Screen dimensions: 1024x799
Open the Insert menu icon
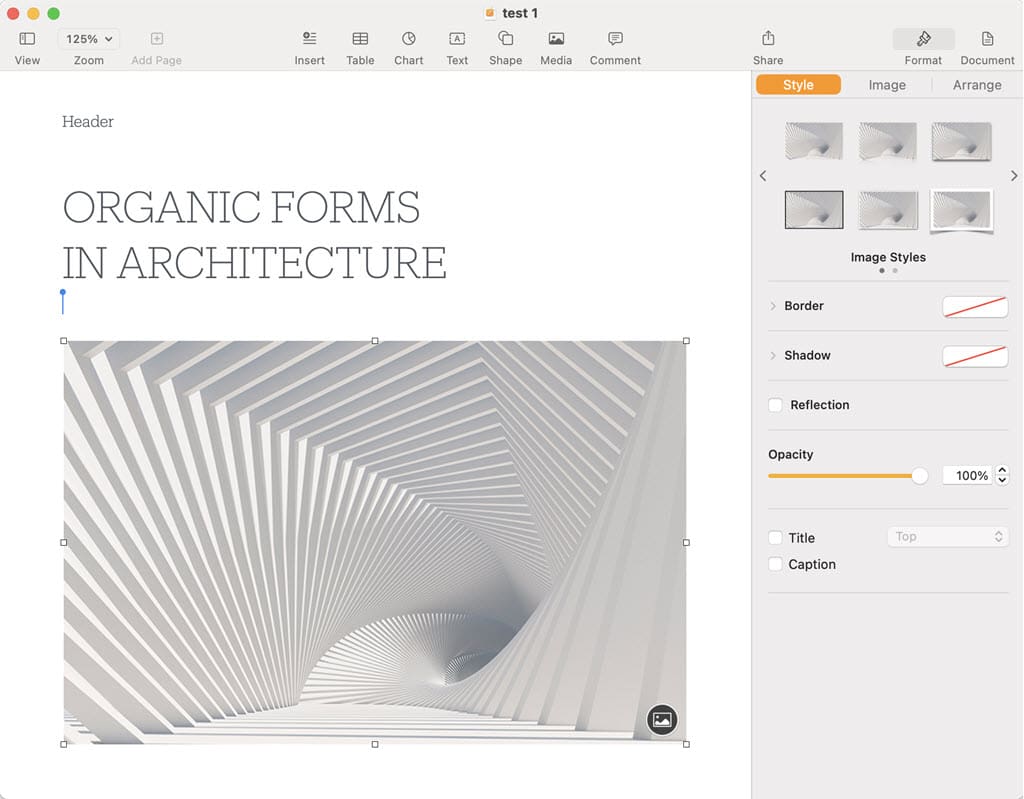[x=309, y=39]
